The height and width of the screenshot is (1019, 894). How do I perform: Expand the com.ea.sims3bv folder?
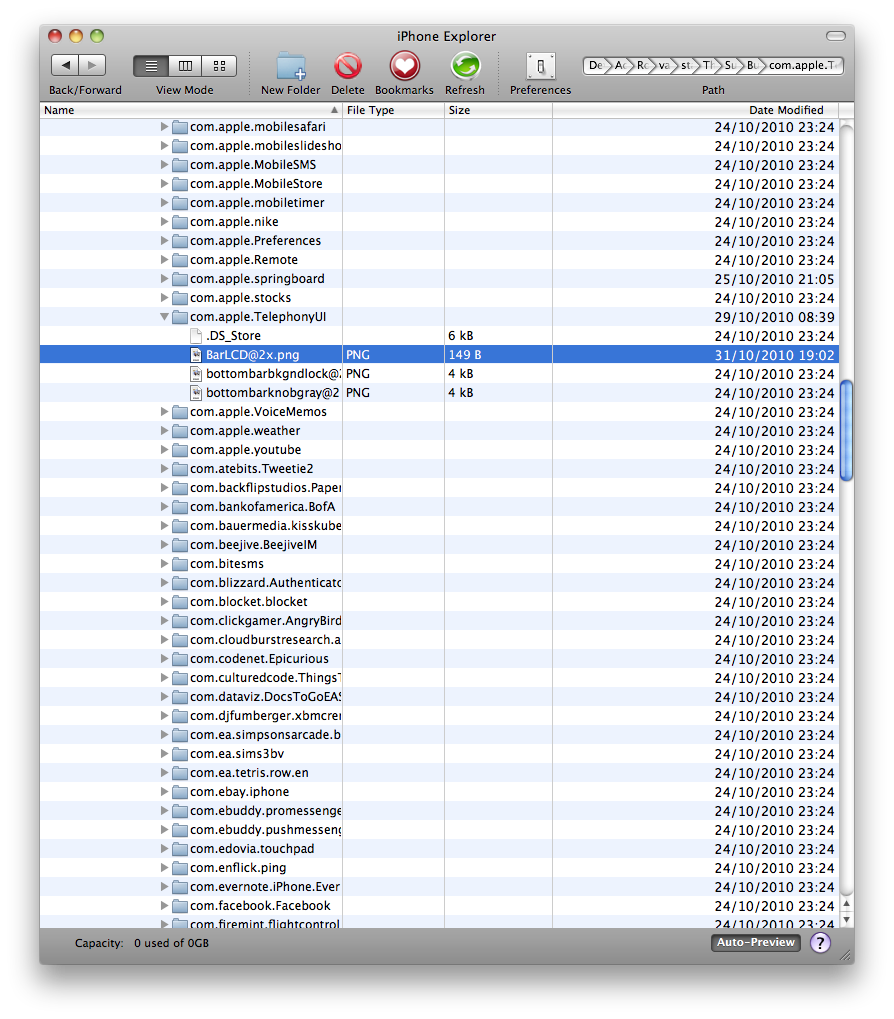tap(164, 753)
